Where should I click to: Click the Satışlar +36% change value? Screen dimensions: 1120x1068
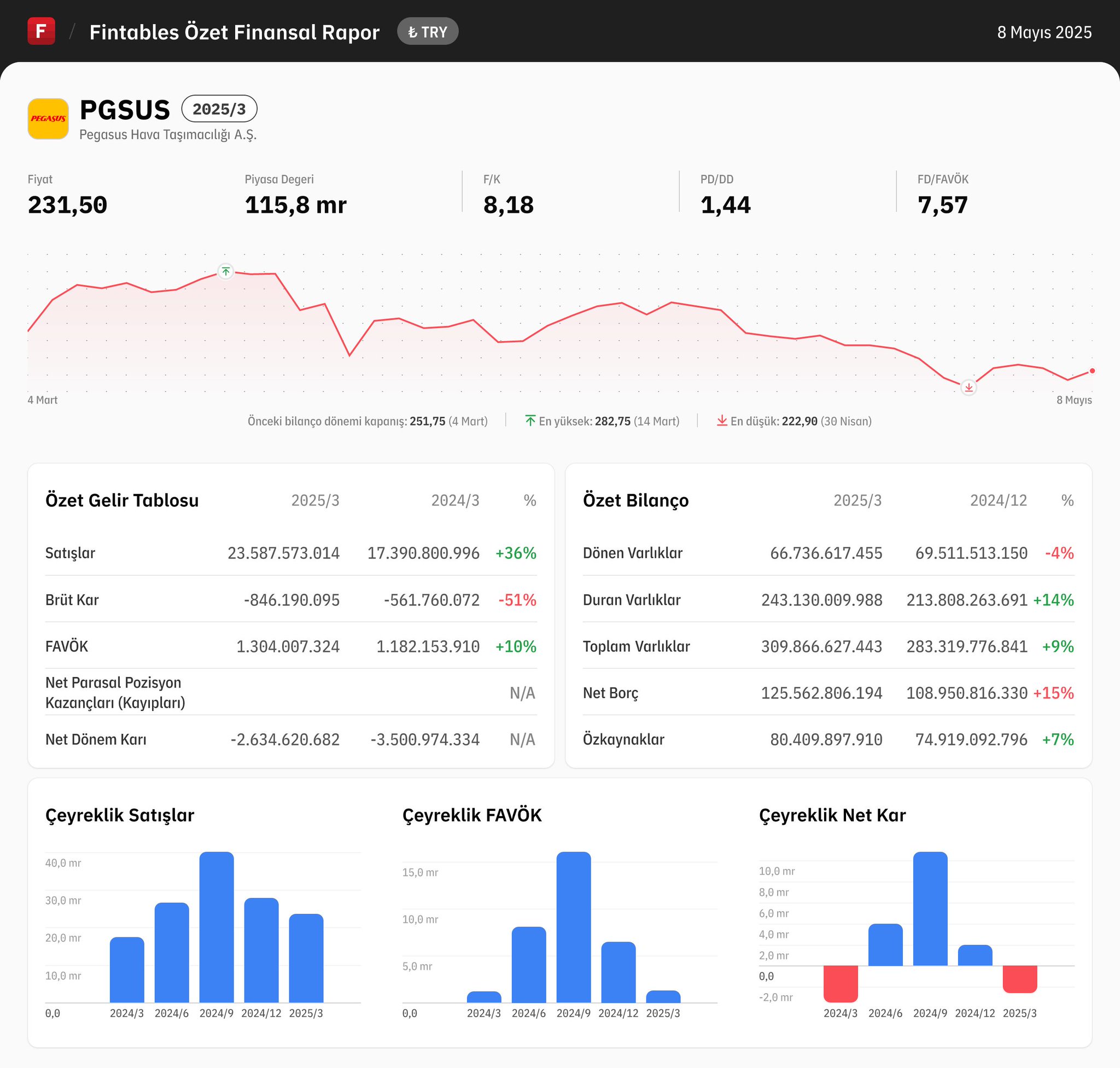pyautogui.click(x=515, y=553)
